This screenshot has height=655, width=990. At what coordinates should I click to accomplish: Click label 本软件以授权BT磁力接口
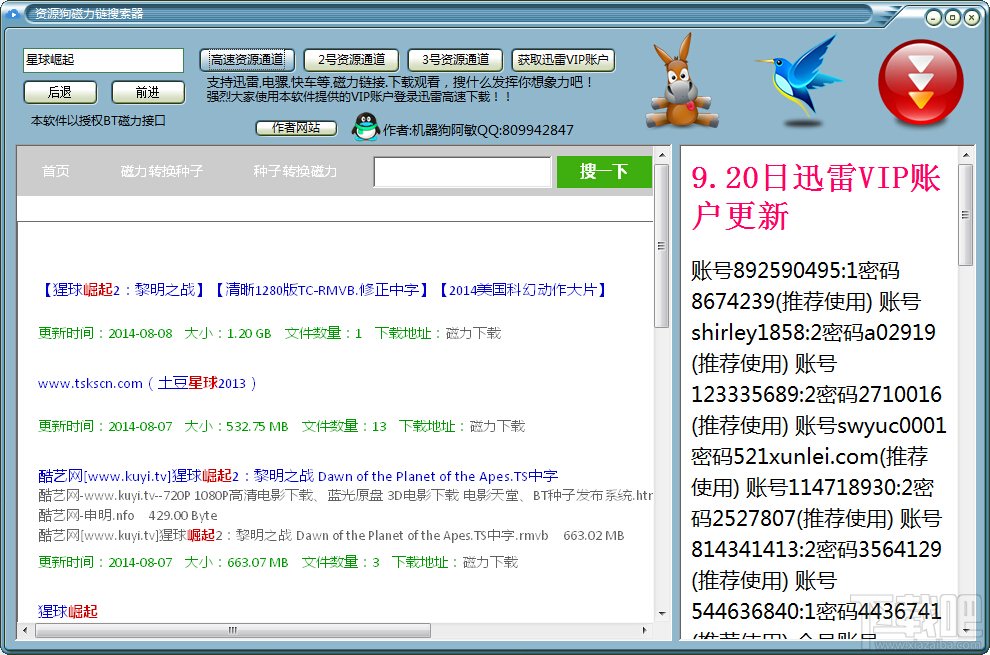point(98,121)
